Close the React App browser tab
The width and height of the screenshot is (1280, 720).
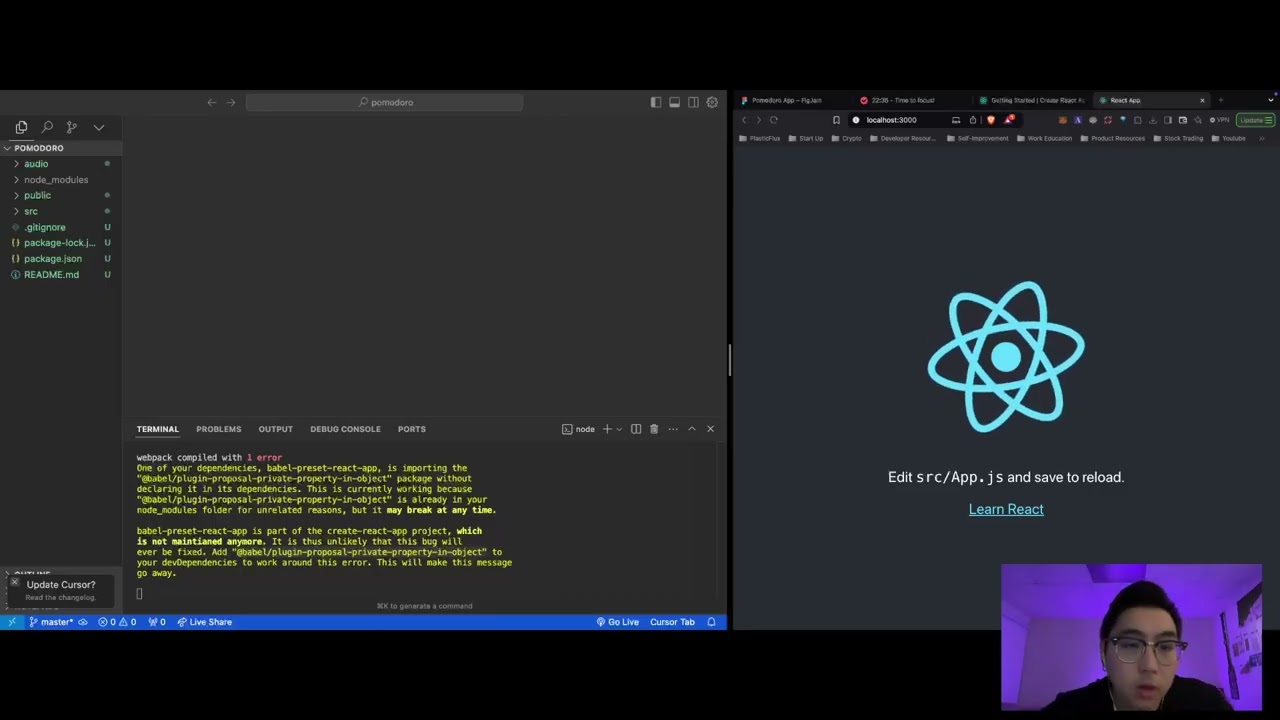(x=1202, y=100)
